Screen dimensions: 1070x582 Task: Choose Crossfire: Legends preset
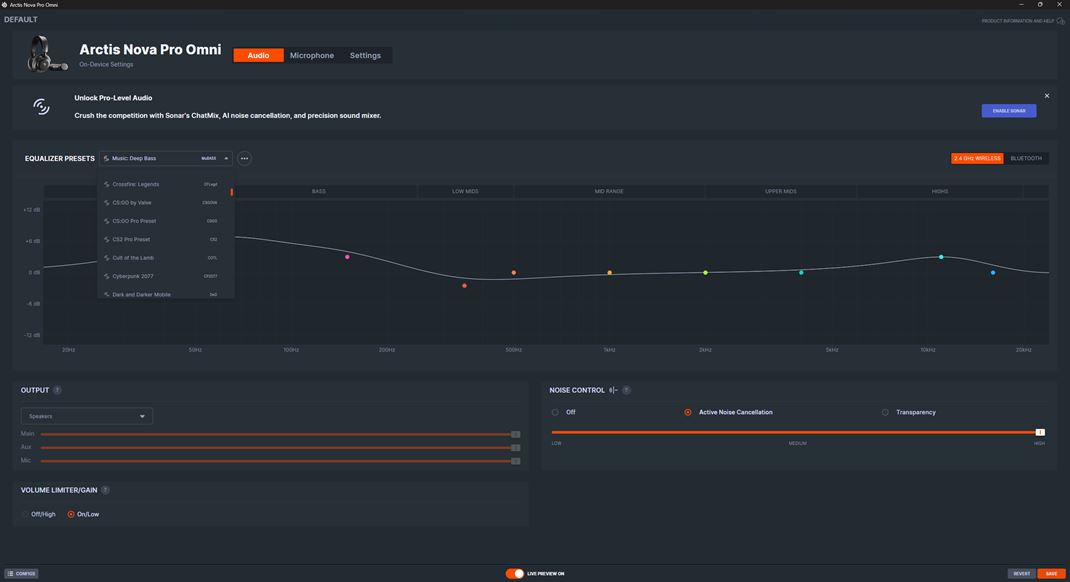point(166,184)
